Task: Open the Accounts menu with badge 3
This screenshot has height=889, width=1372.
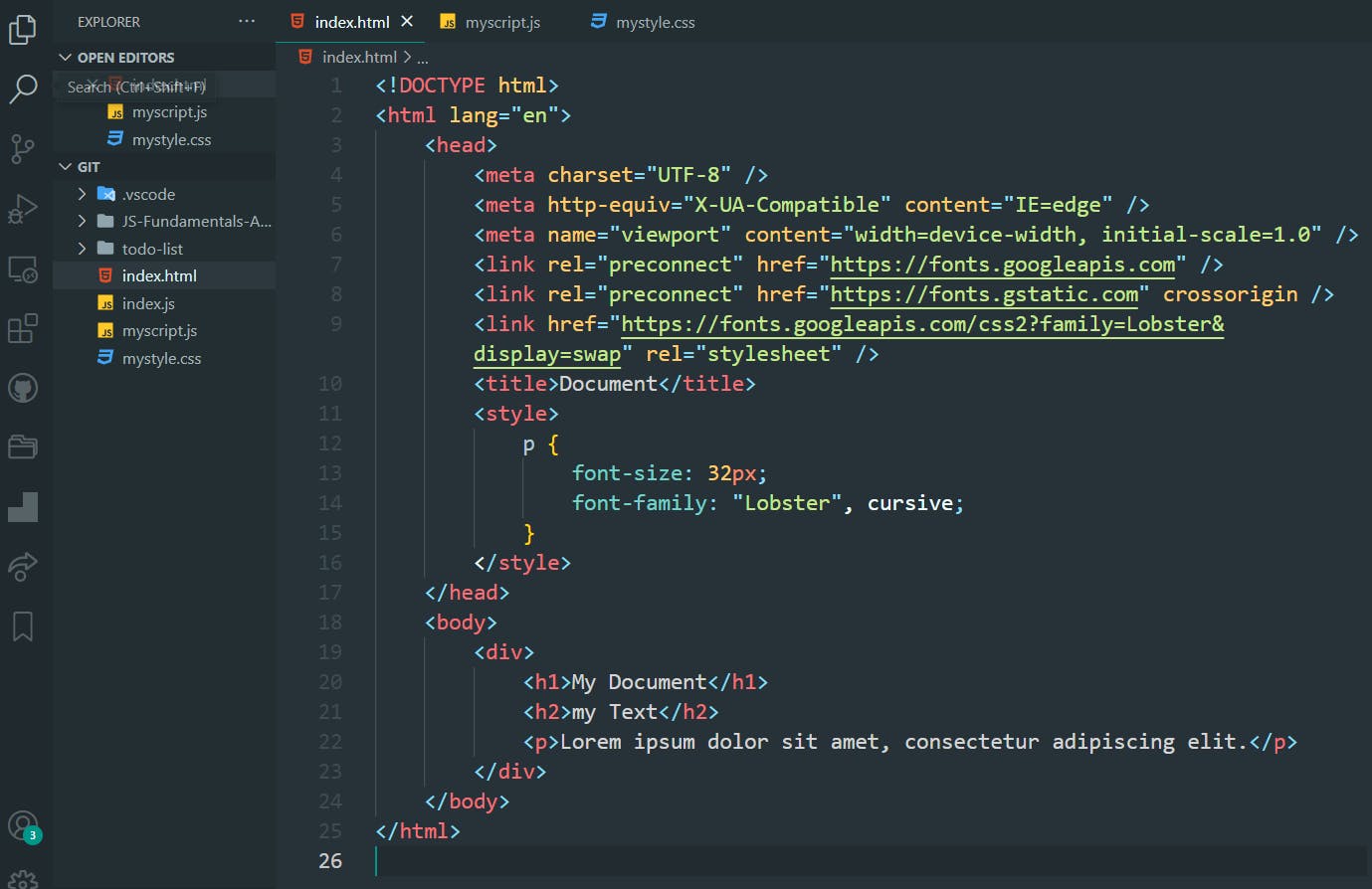Action: click(23, 825)
